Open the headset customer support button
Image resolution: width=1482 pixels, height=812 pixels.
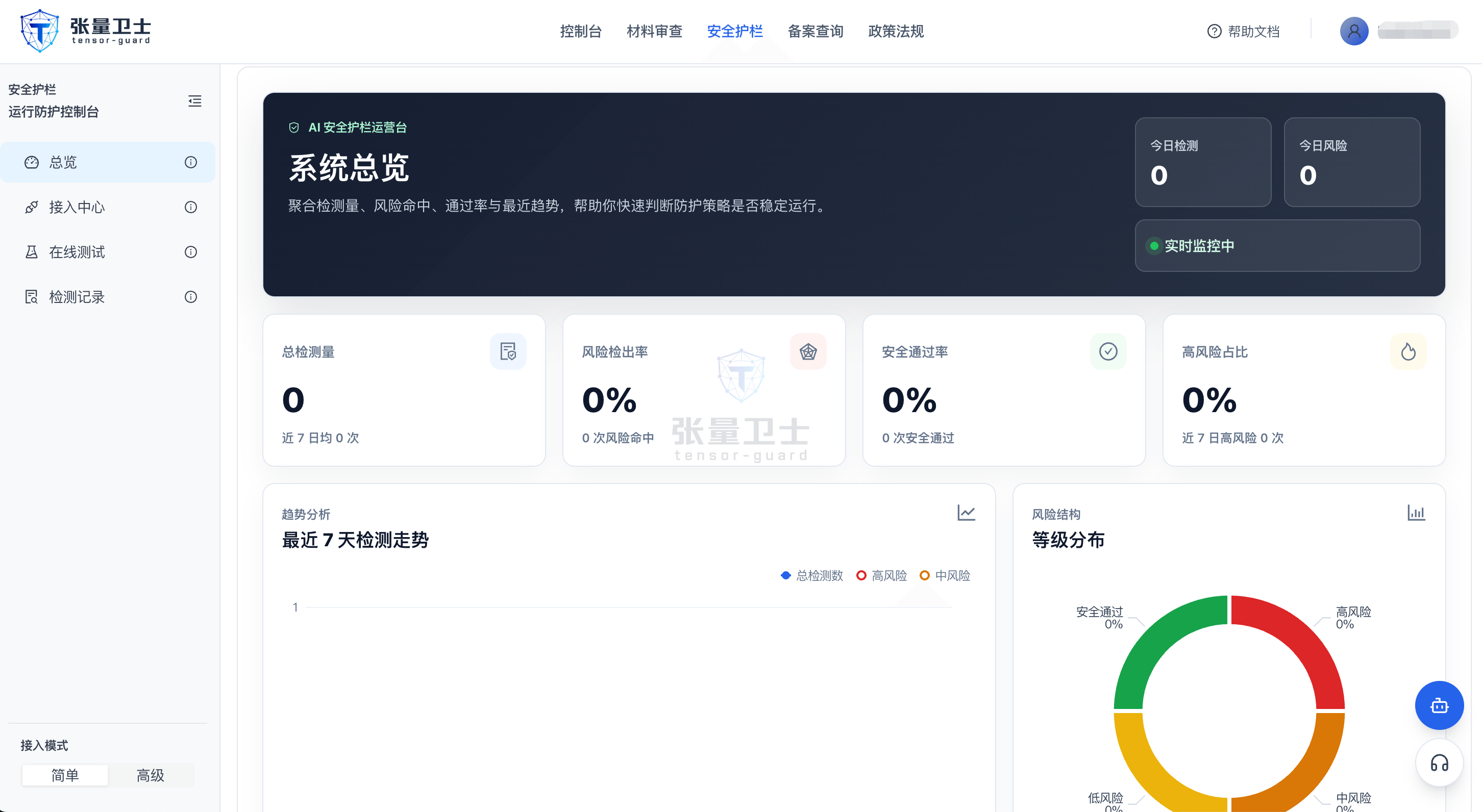coord(1440,763)
